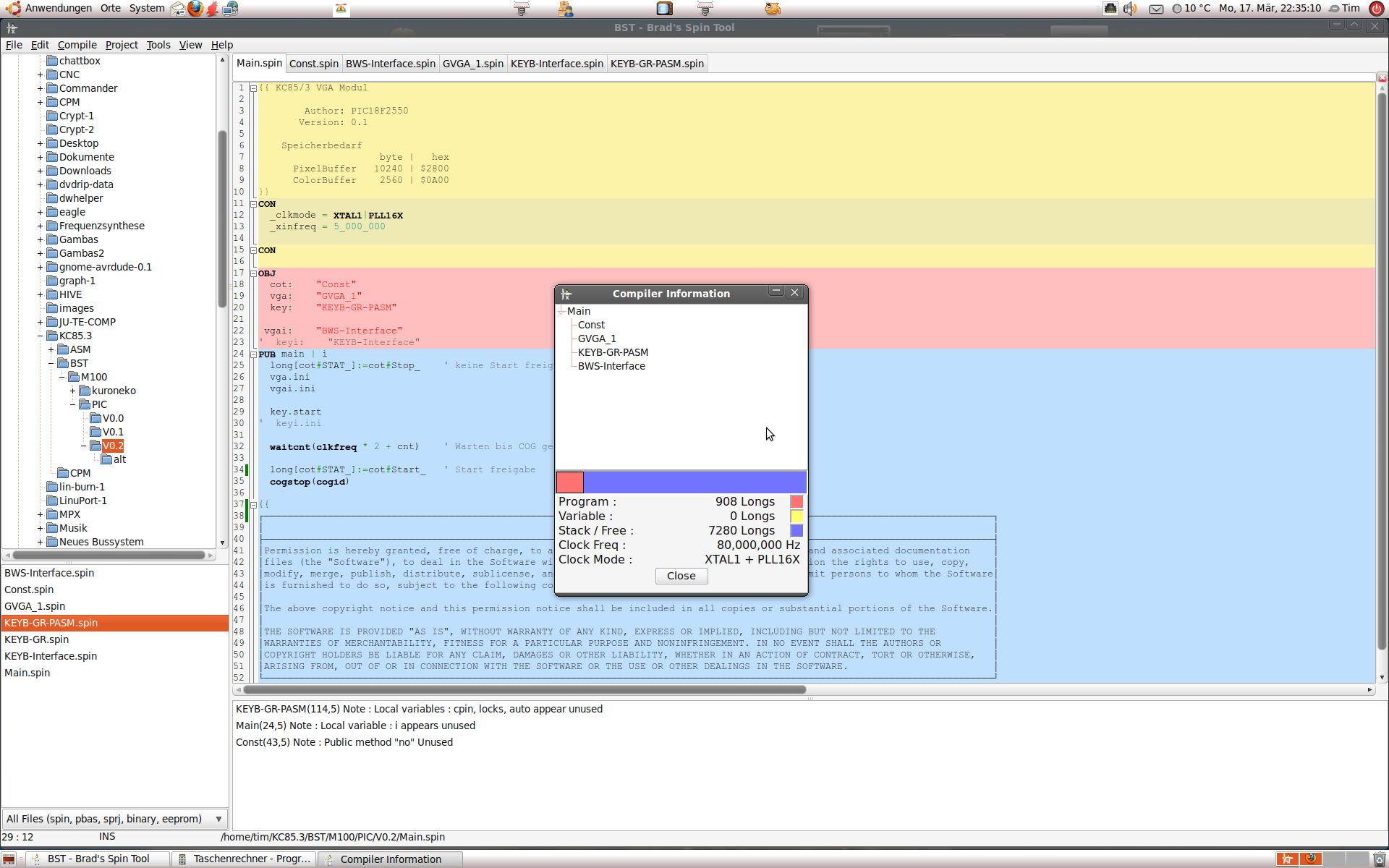The height and width of the screenshot is (868, 1389).
Task: Open the Compile menu
Action: [77, 45]
